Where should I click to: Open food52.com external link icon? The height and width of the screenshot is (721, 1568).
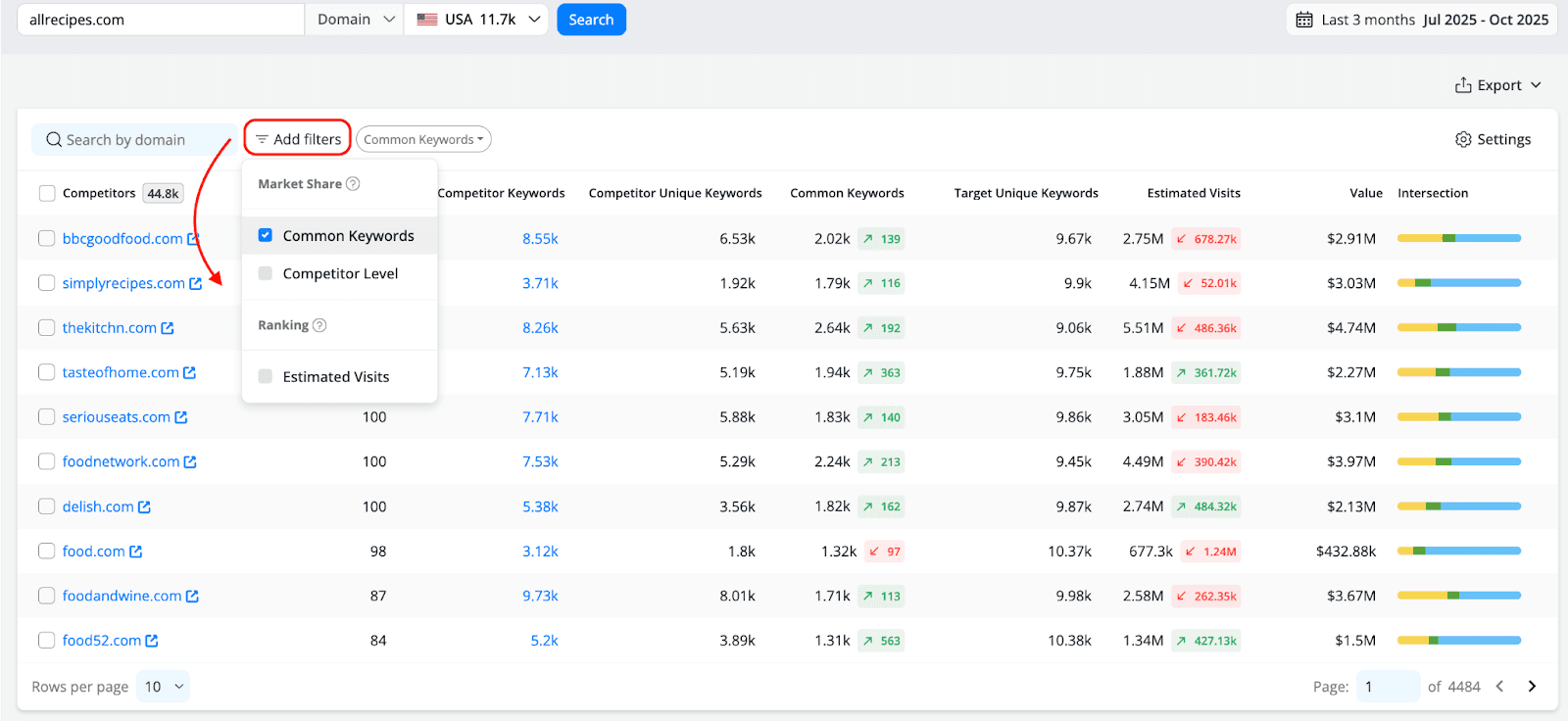pyautogui.click(x=152, y=641)
